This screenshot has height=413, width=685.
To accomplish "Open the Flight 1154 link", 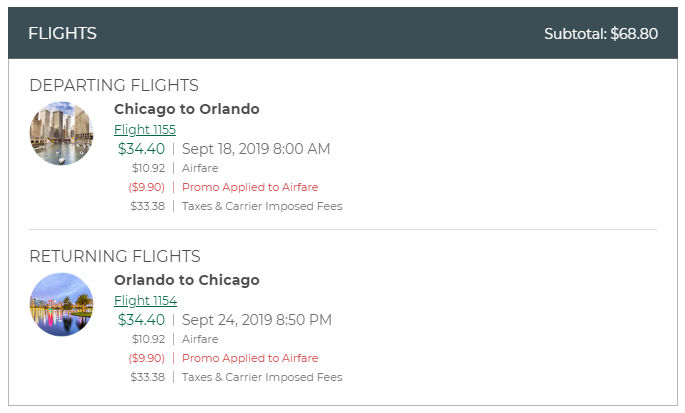I will click(x=145, y=301).
